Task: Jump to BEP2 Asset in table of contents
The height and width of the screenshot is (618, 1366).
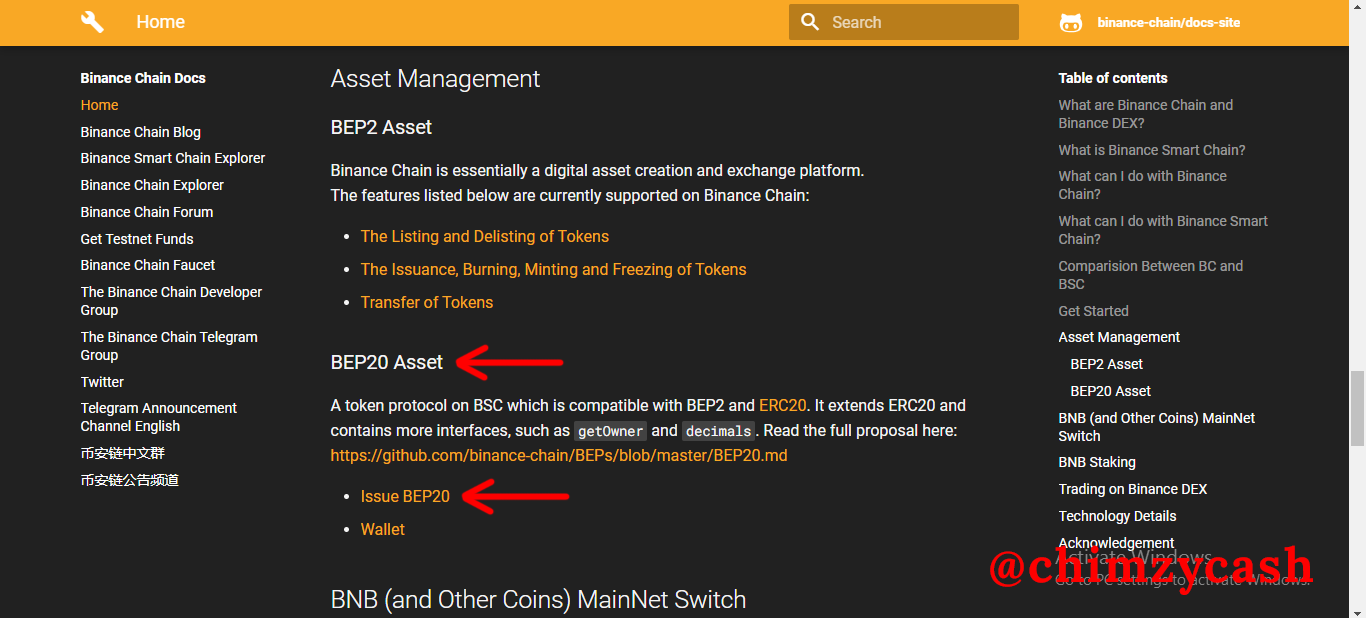Action: click(x=1107, y=364)
